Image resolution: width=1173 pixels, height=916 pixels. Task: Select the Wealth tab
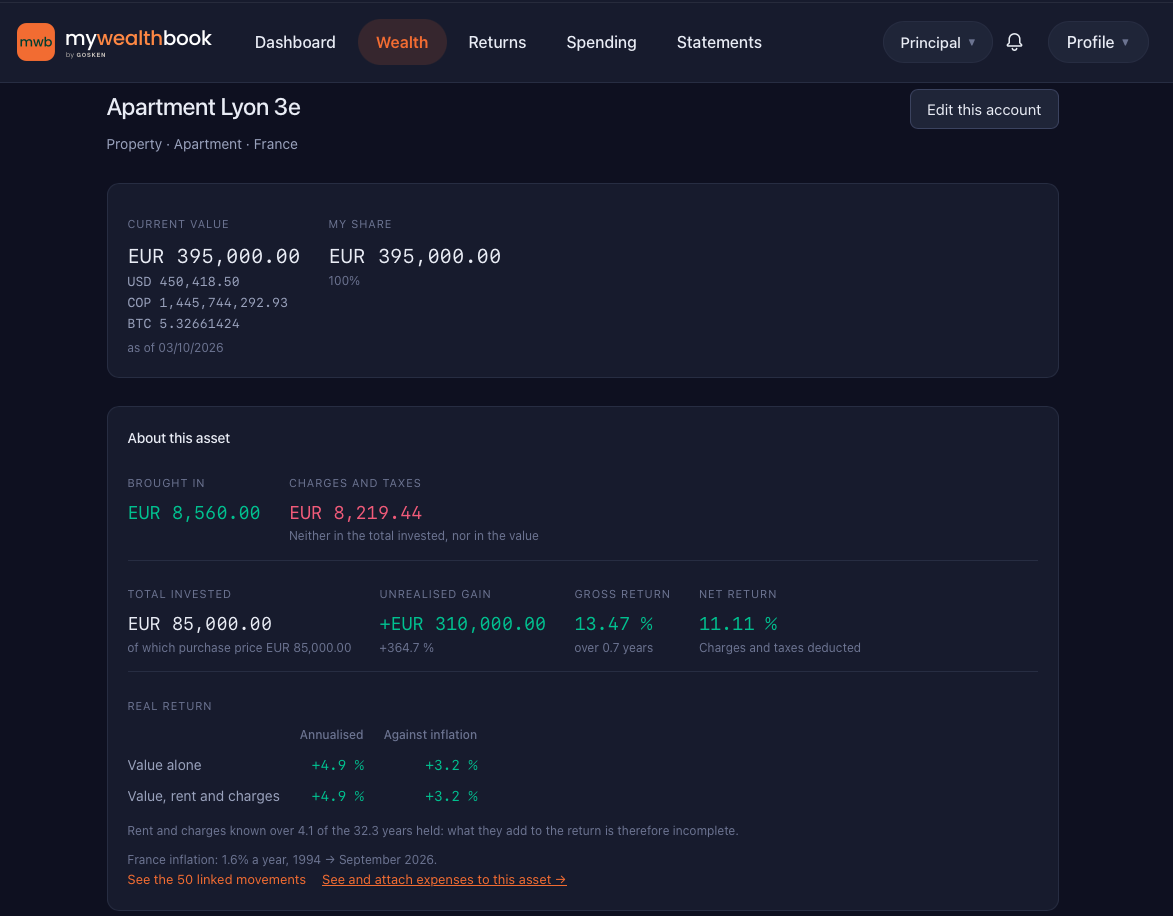(402, 42)
